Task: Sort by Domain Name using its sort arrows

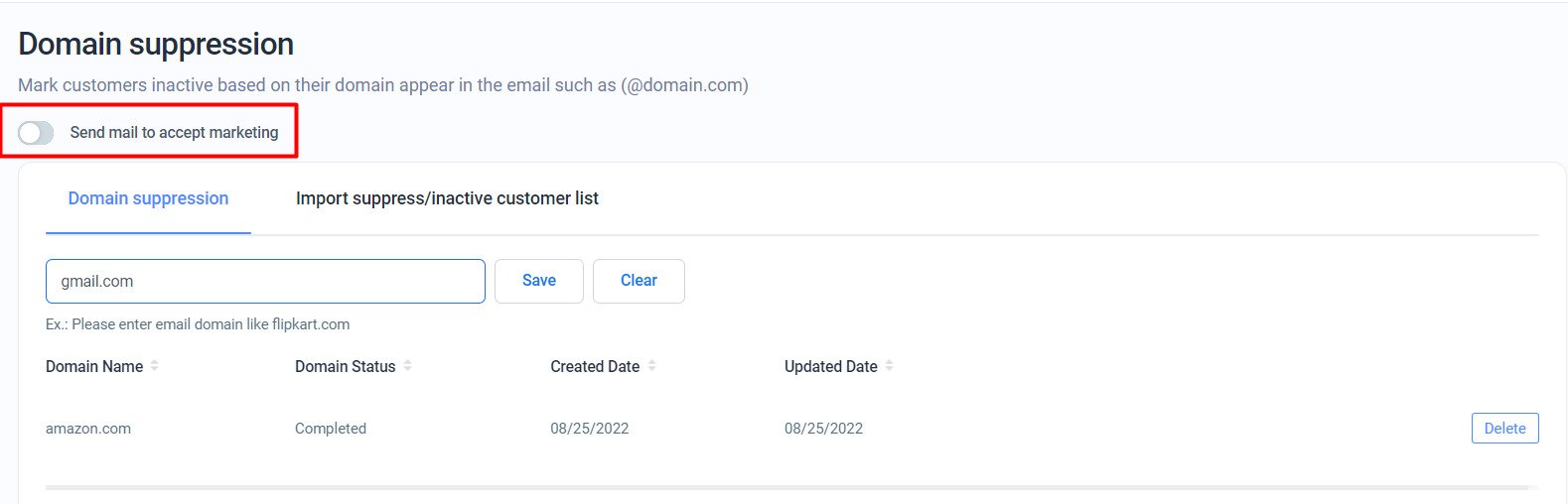Action: click(155, 366)
